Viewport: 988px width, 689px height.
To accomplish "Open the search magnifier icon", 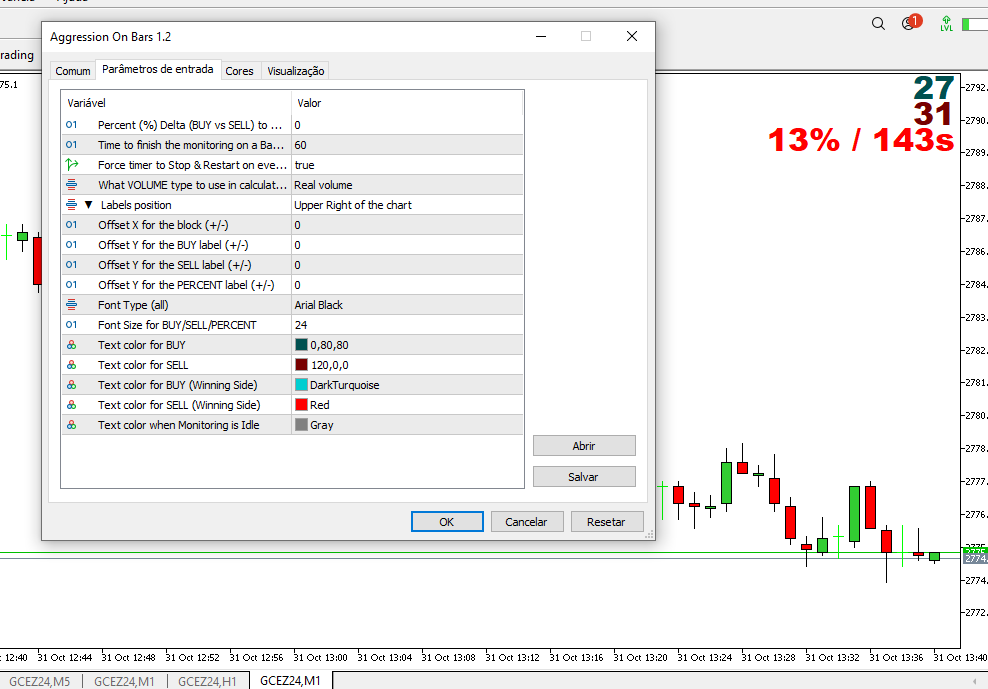I will [x=878, y=24].
